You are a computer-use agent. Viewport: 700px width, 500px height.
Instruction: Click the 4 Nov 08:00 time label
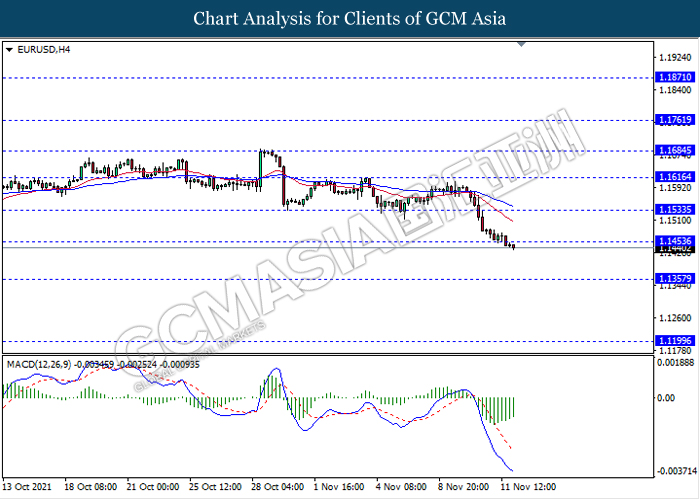click(x=401, y=487)
